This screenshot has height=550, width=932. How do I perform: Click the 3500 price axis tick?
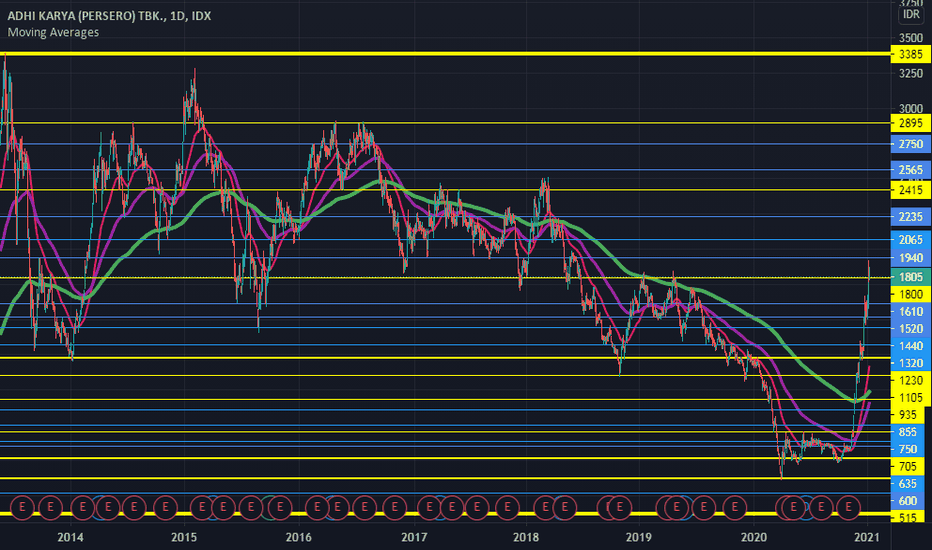click(x=911, y=38)
